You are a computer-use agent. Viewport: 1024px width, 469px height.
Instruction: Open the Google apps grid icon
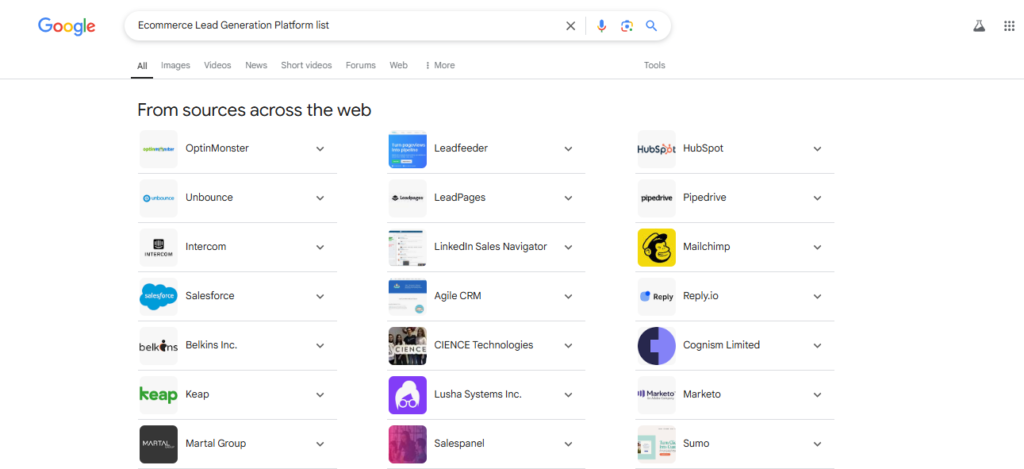1009,25
